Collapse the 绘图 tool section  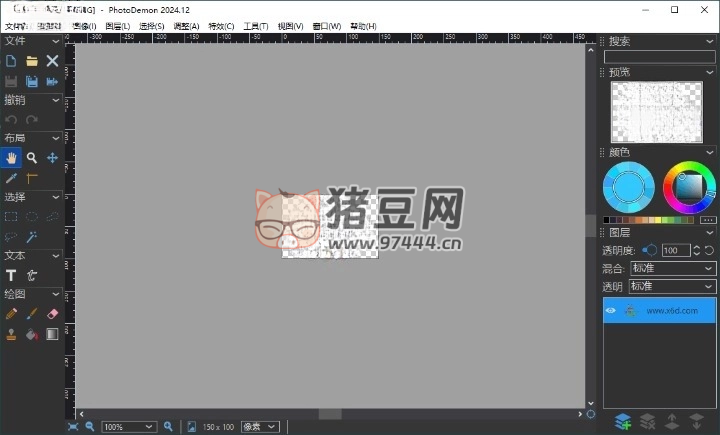56,294
